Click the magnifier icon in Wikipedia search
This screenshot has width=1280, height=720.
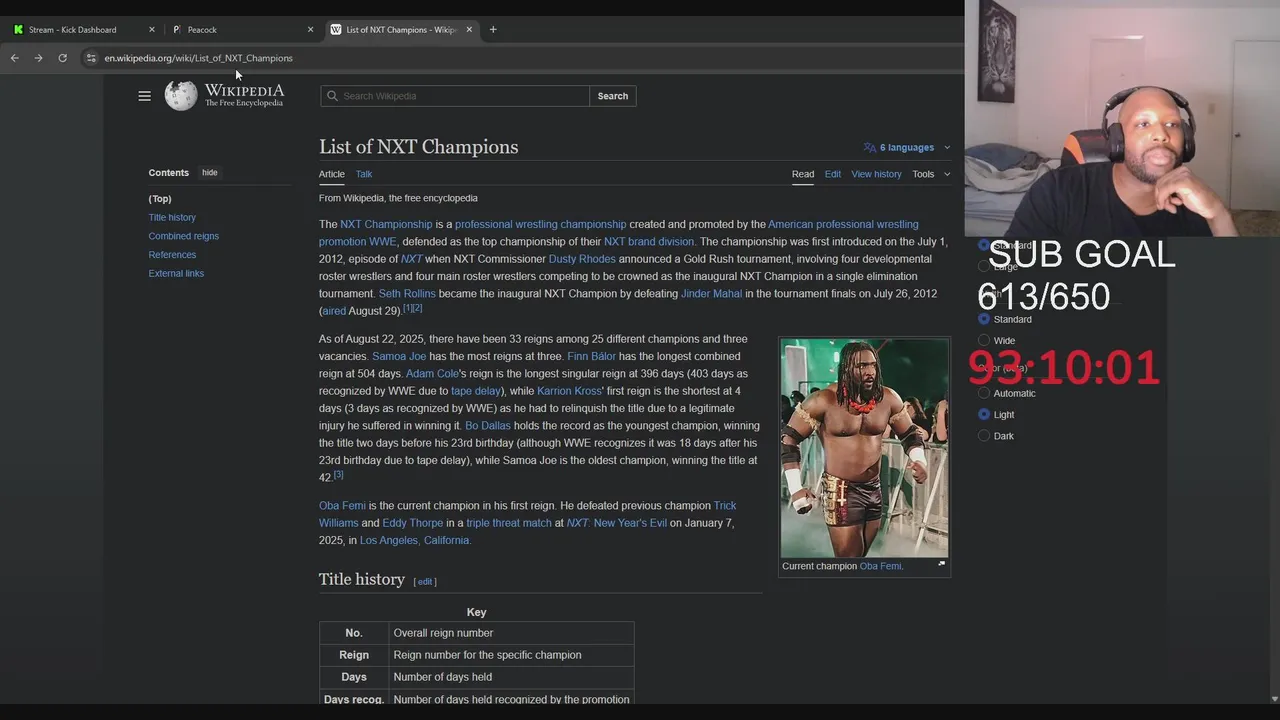[332, 96]
